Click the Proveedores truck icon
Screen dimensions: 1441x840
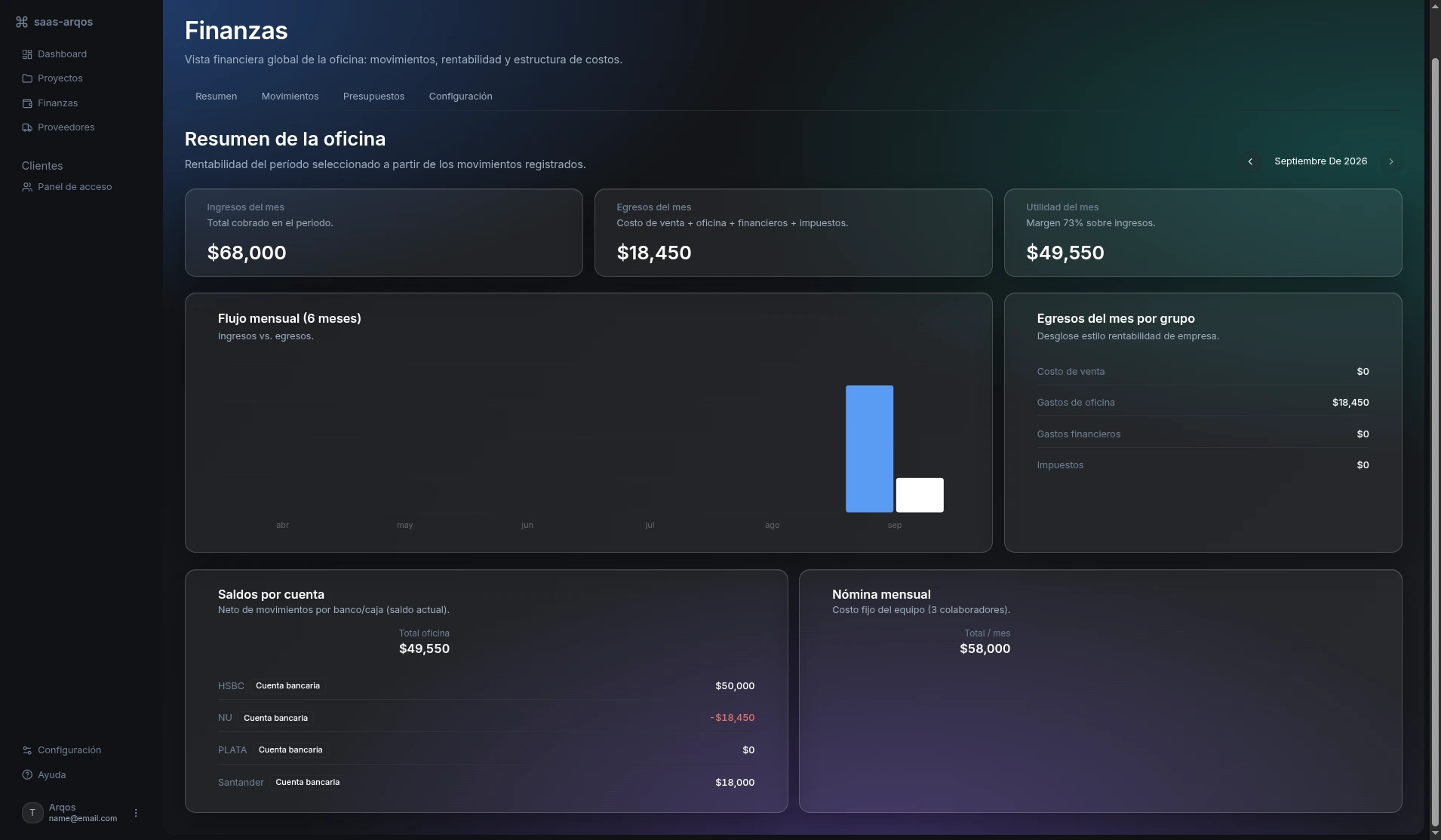tap(27, 127)
